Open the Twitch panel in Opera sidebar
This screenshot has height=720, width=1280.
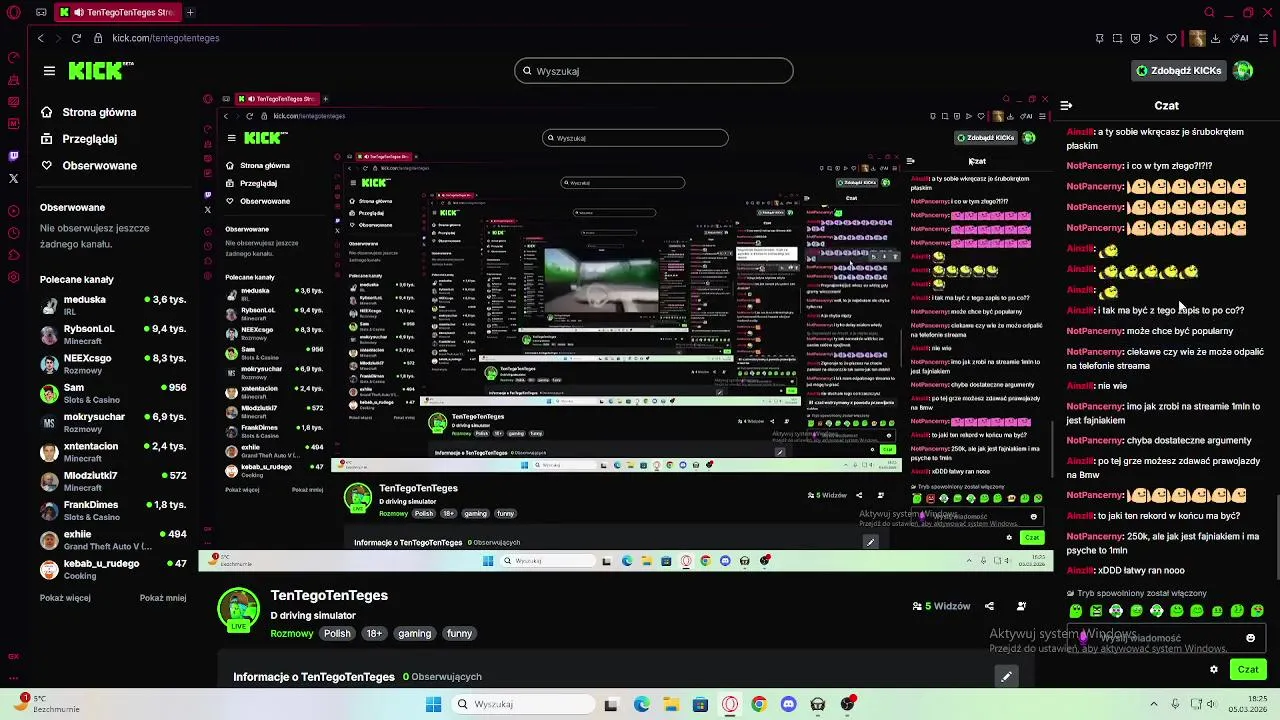[13, 155]
